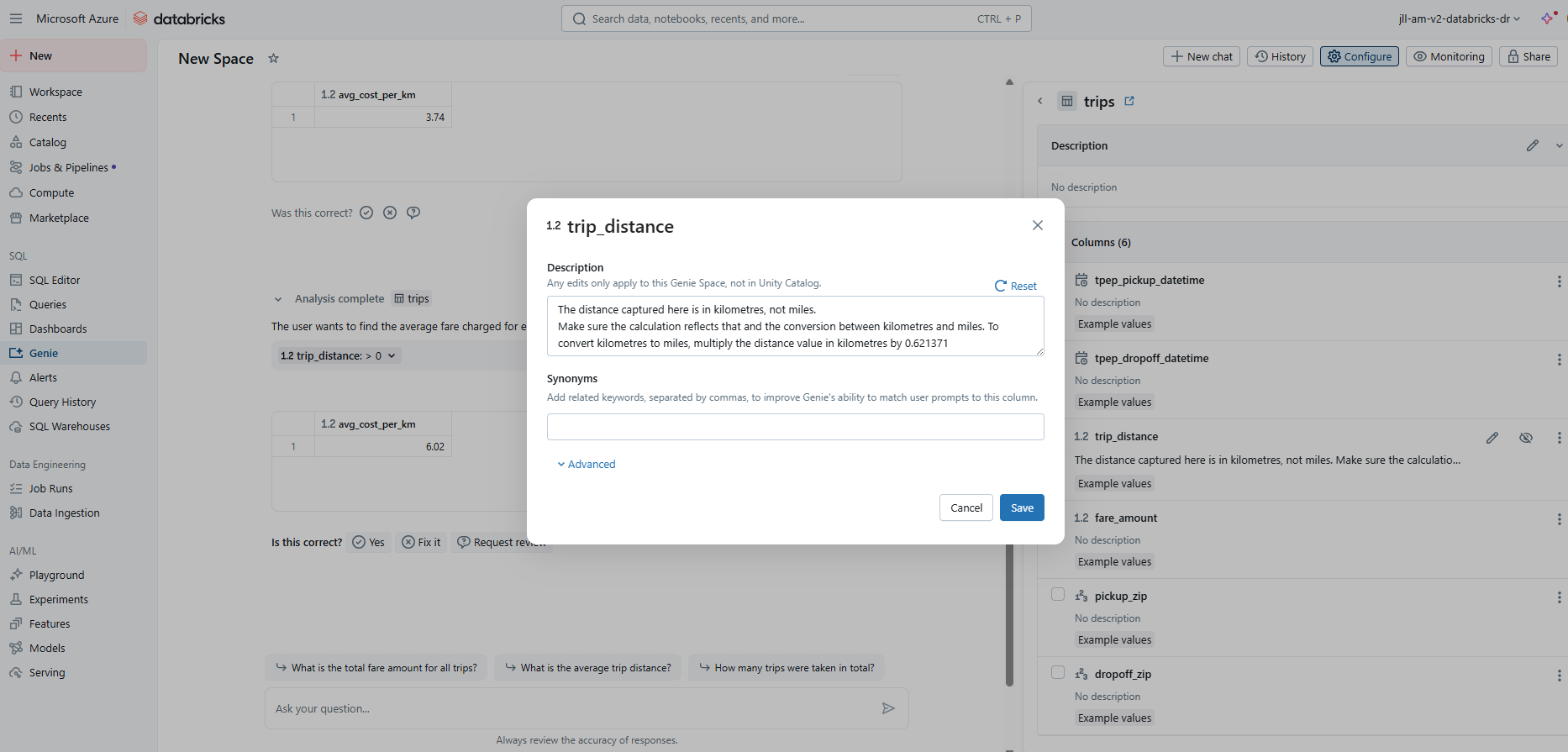Navigate to SQL Editor
Image resolution: width=1568 pixels, height=752 pixels.
(55, 280)
